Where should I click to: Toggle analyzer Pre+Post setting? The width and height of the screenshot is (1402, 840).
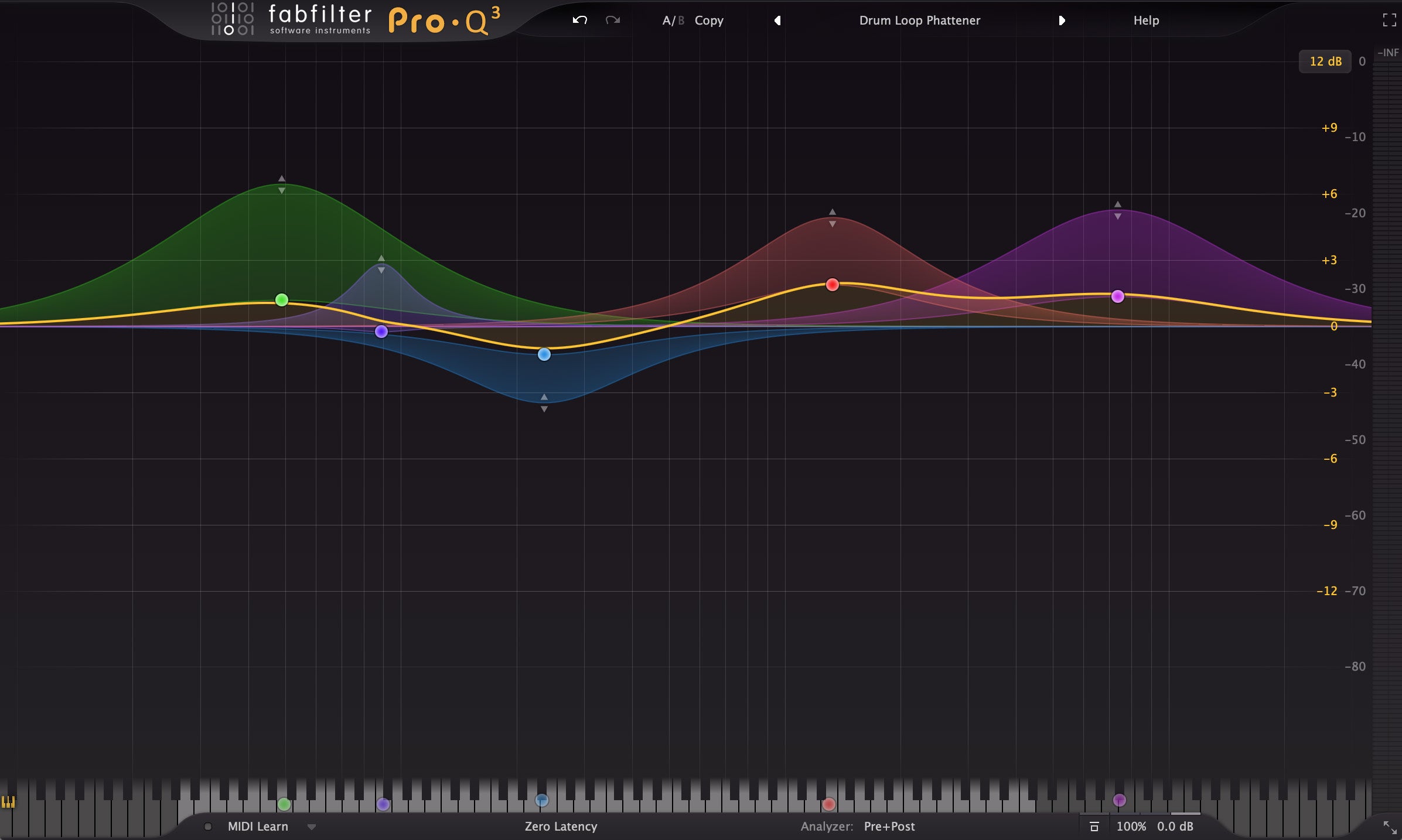(x=889, y=827)
